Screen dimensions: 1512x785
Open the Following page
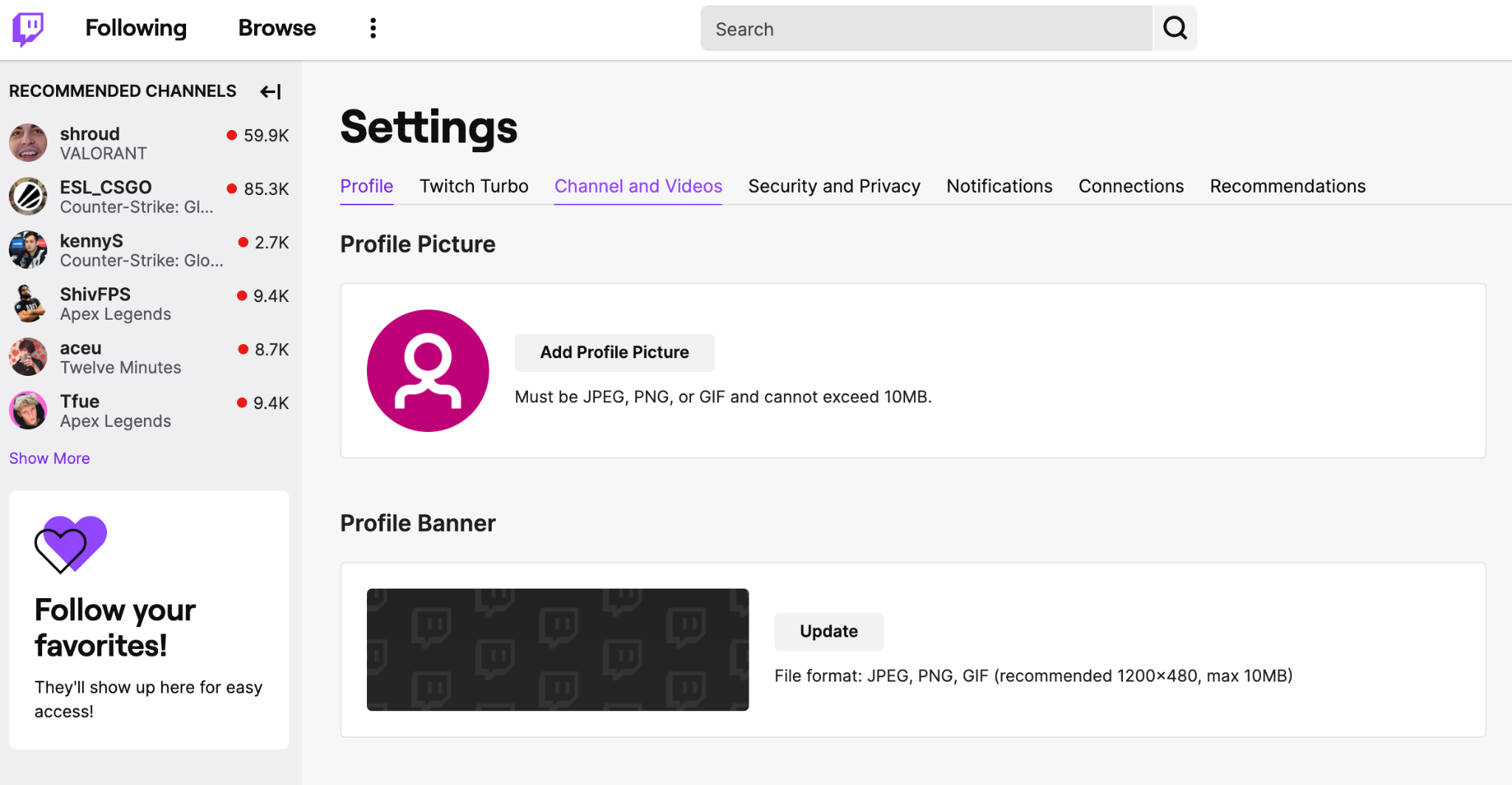136,28
